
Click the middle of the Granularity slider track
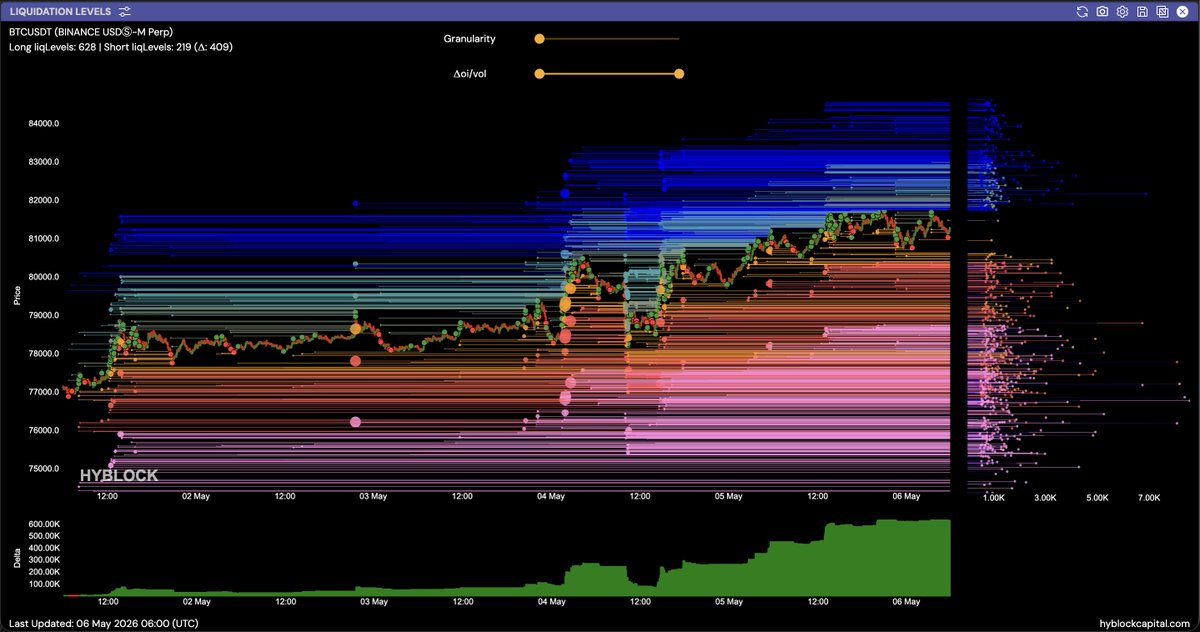click(x=609, y=39)
